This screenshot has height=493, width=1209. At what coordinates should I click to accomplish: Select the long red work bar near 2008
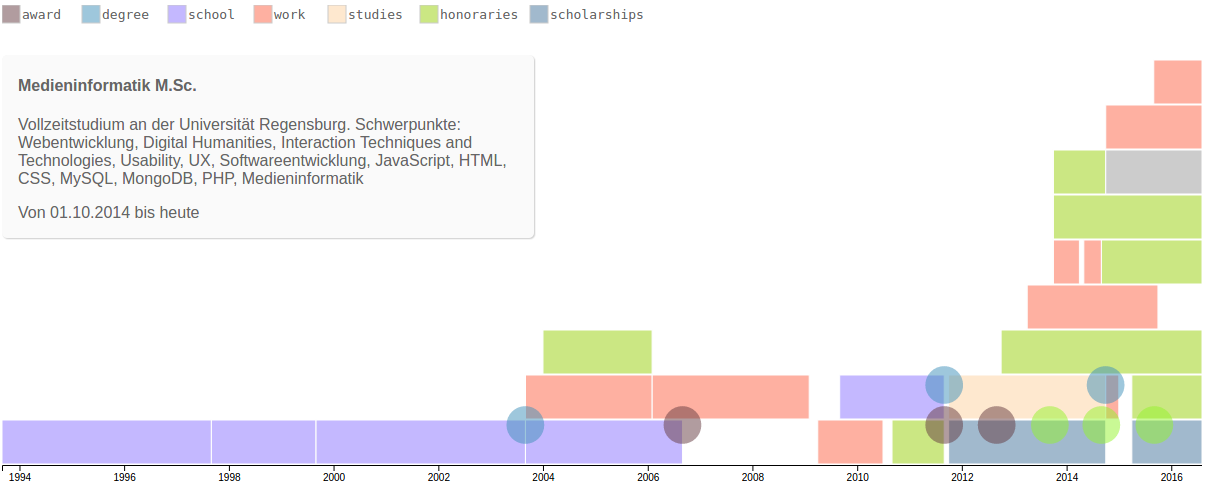pyautogui.click(x=730, y=397)
